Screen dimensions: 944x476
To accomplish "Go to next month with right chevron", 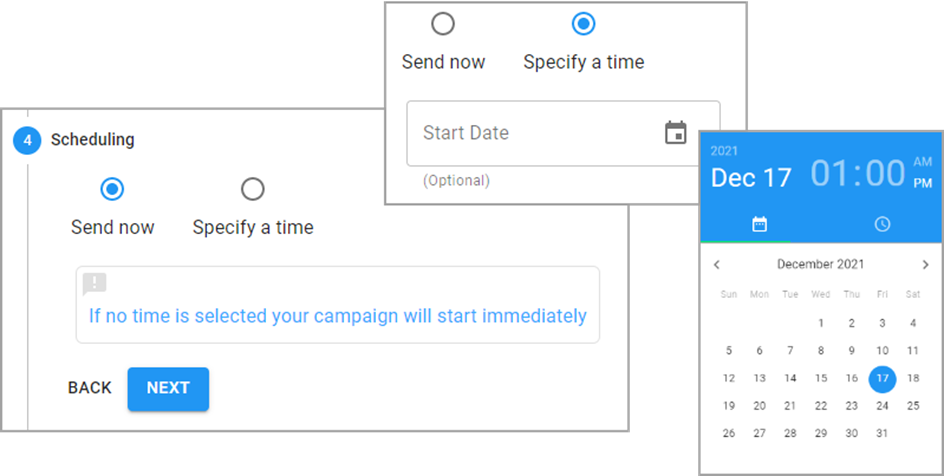I will [926, 265].
